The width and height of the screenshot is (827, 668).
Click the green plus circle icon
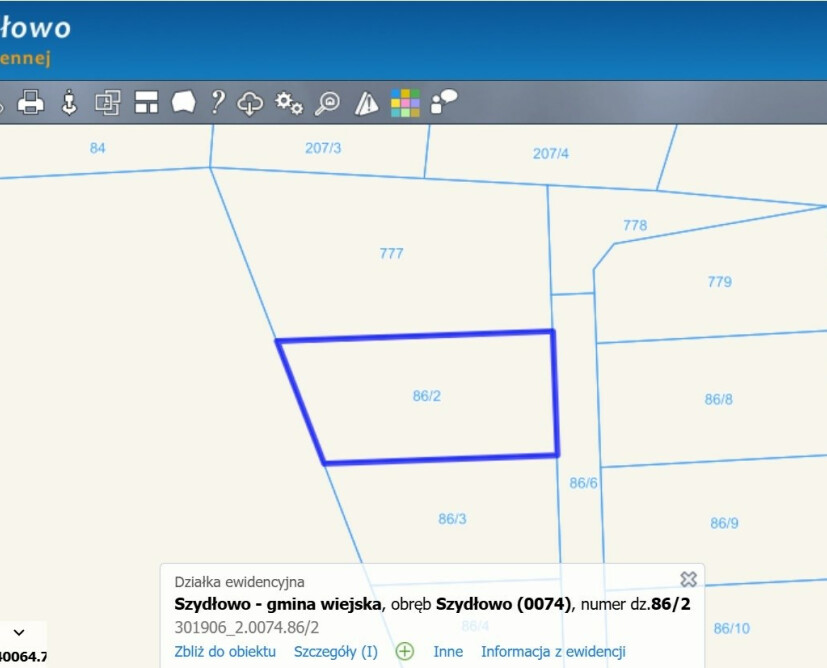click(x=405, y=651)
